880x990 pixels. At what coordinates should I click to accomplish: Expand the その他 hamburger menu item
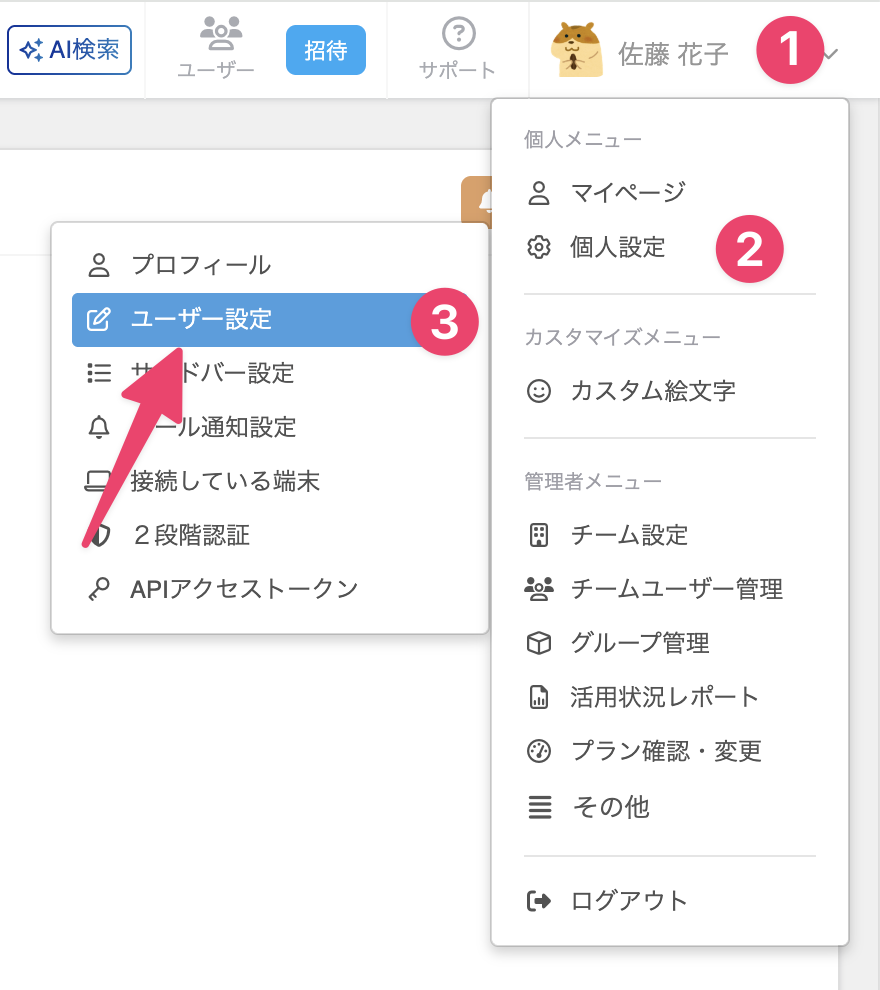(669, 807)
